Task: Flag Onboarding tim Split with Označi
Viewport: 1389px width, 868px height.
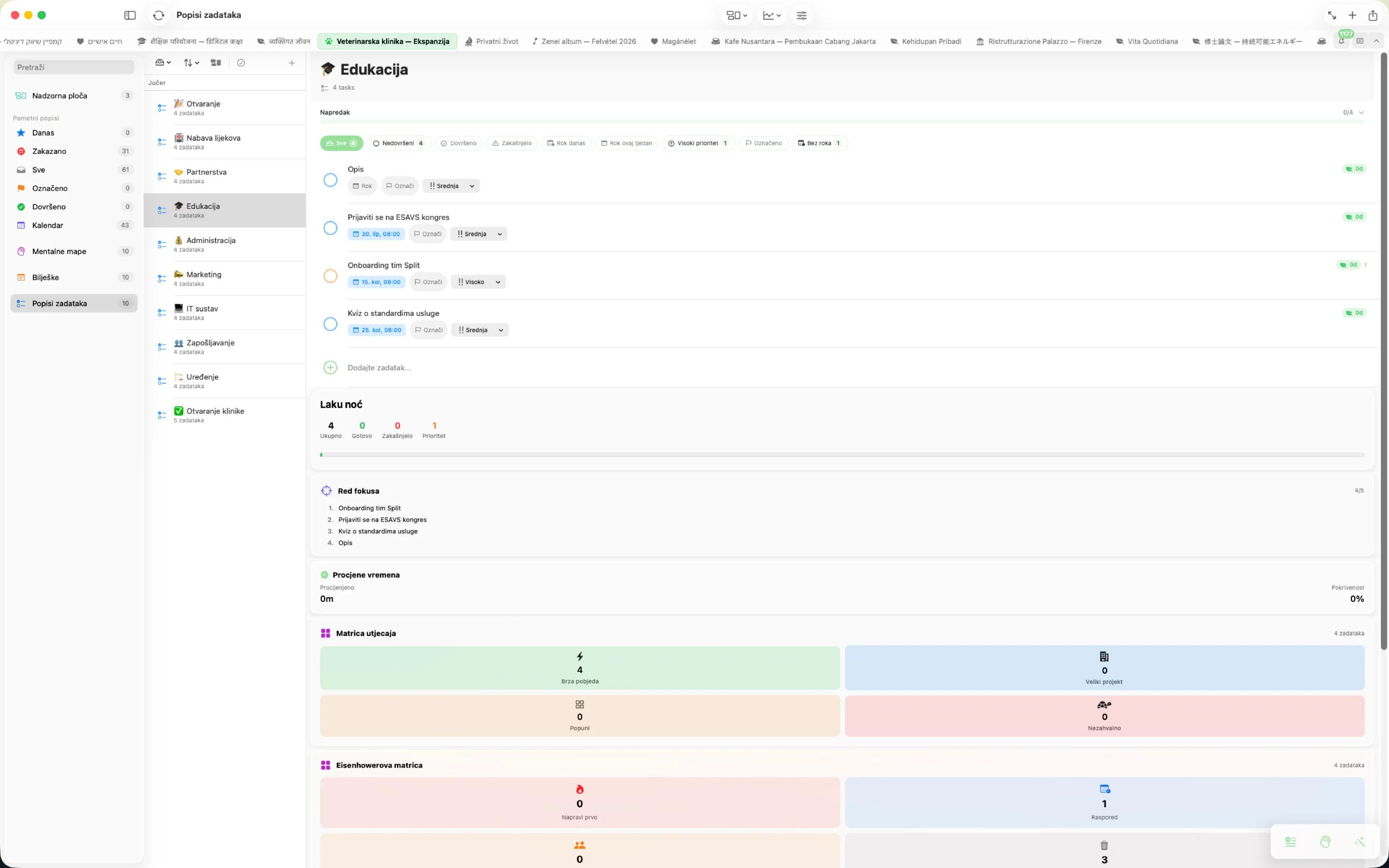Action: pos(428,282)
